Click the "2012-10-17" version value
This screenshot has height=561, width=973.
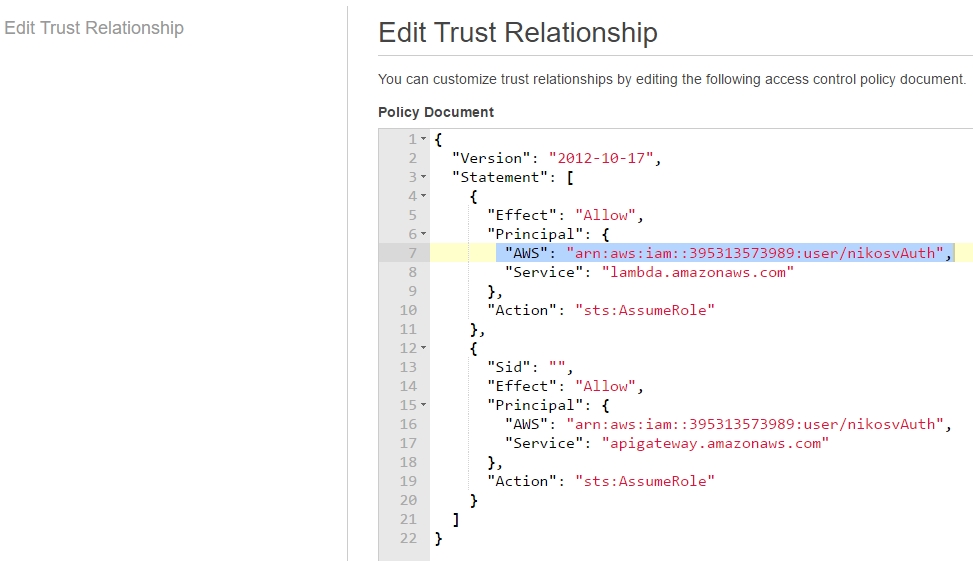coord(601,158)
